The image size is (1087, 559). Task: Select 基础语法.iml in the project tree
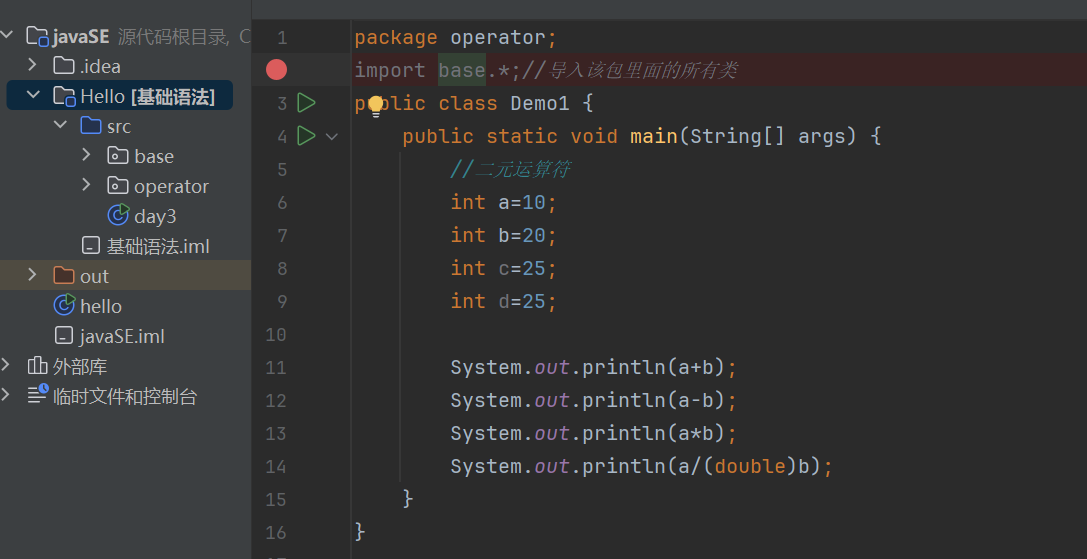[x=158, y=246]
